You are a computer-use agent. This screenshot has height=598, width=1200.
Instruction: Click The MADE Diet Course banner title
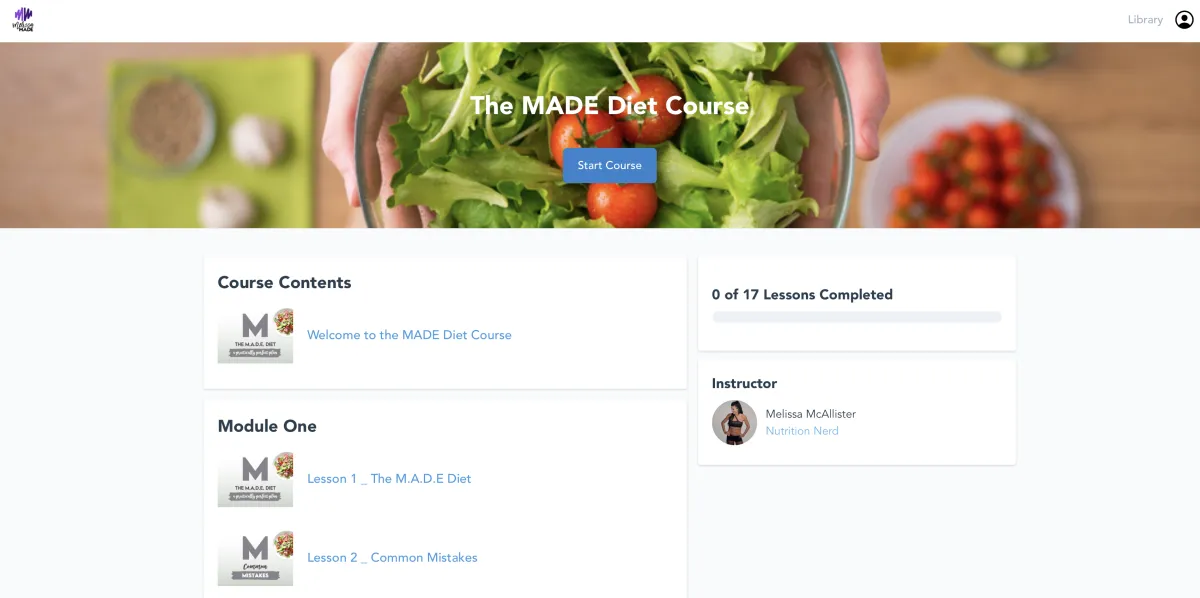[x=609, y=106]
